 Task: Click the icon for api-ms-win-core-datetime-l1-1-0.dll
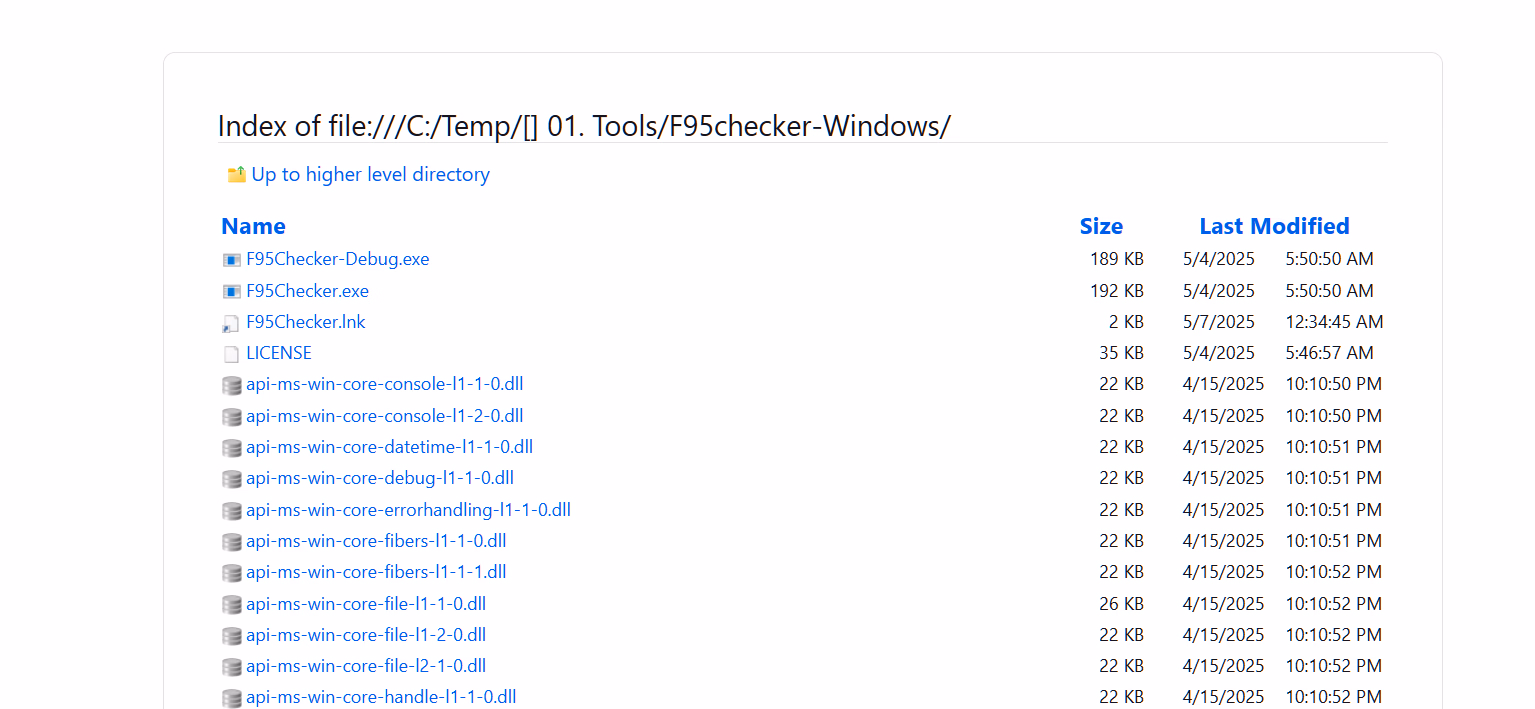[232, 448]
